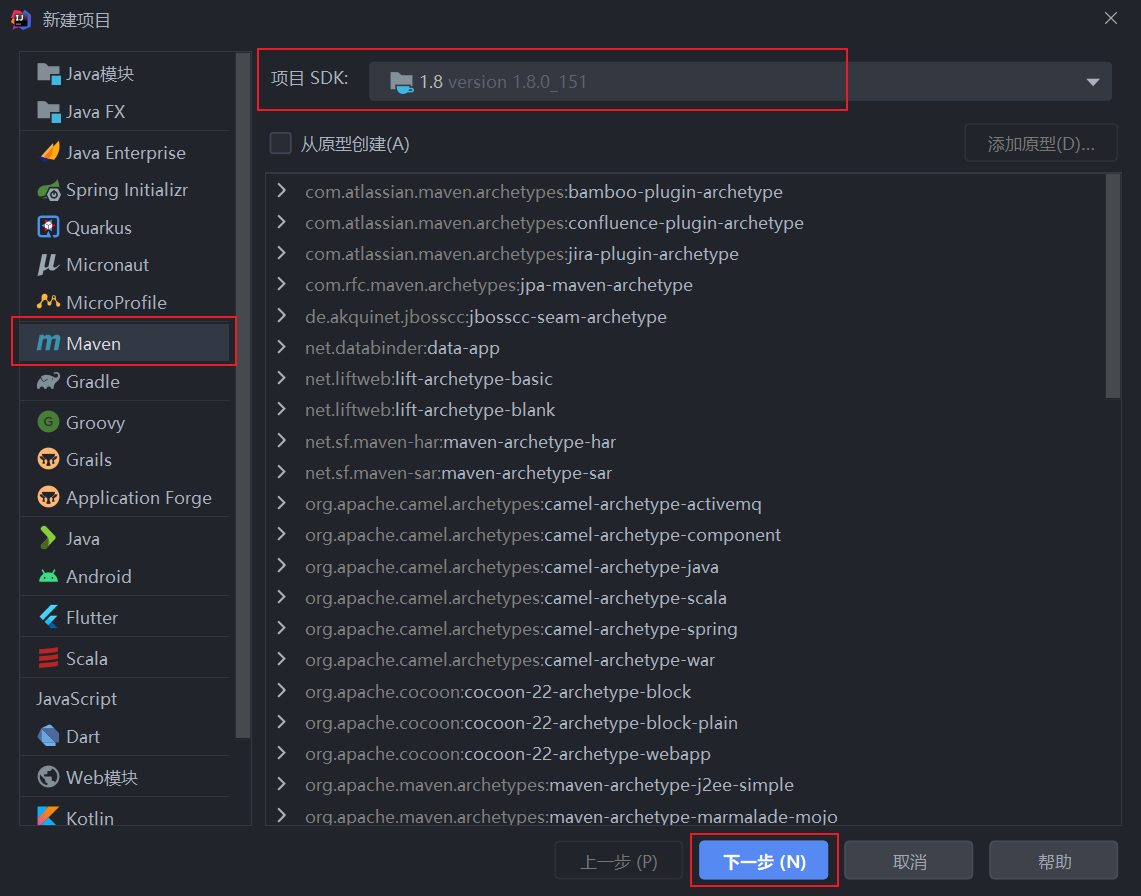Click the IntelliJ logo in title bar

point(20,20)
